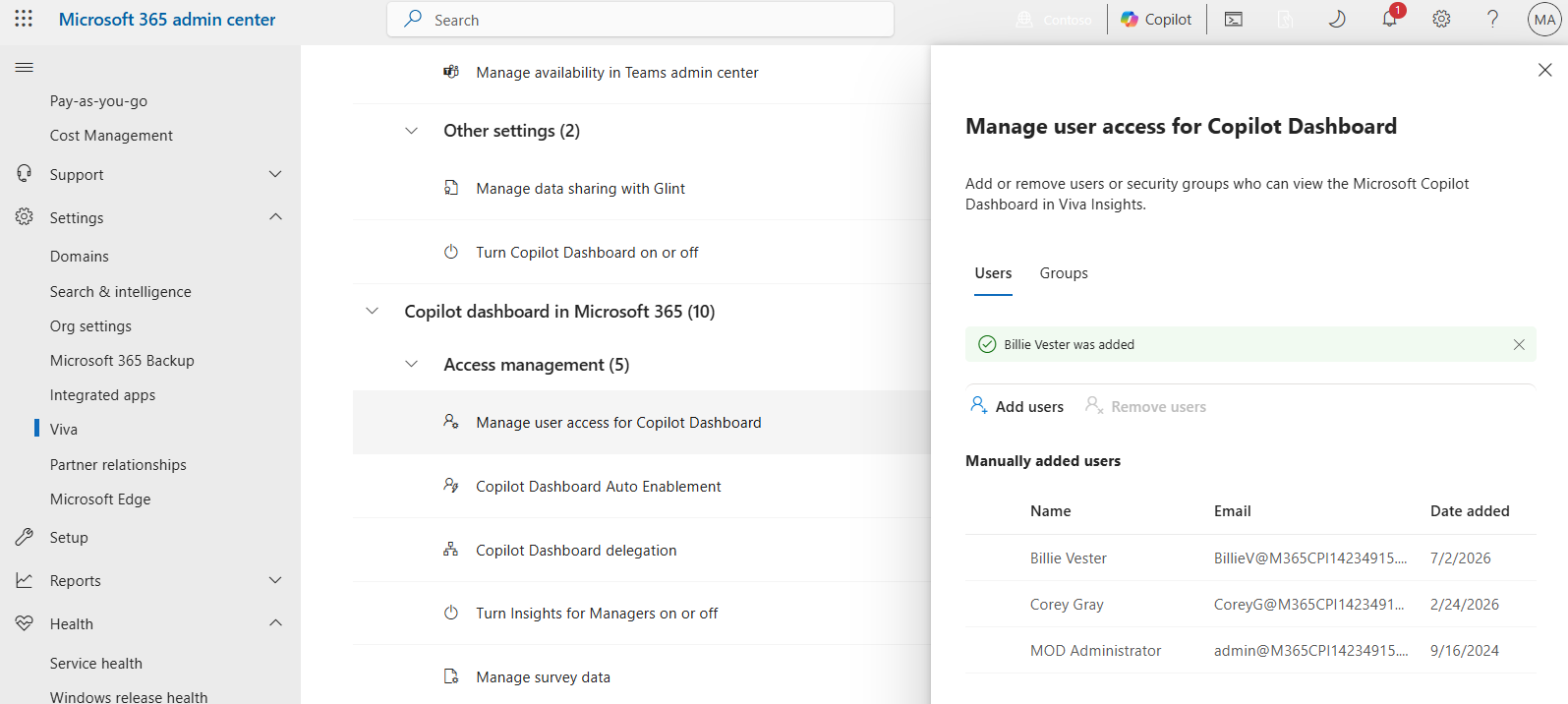Open Pay-as-you-go in sidebar
This screenshot has width=1568, height=704.
(98, 100)
